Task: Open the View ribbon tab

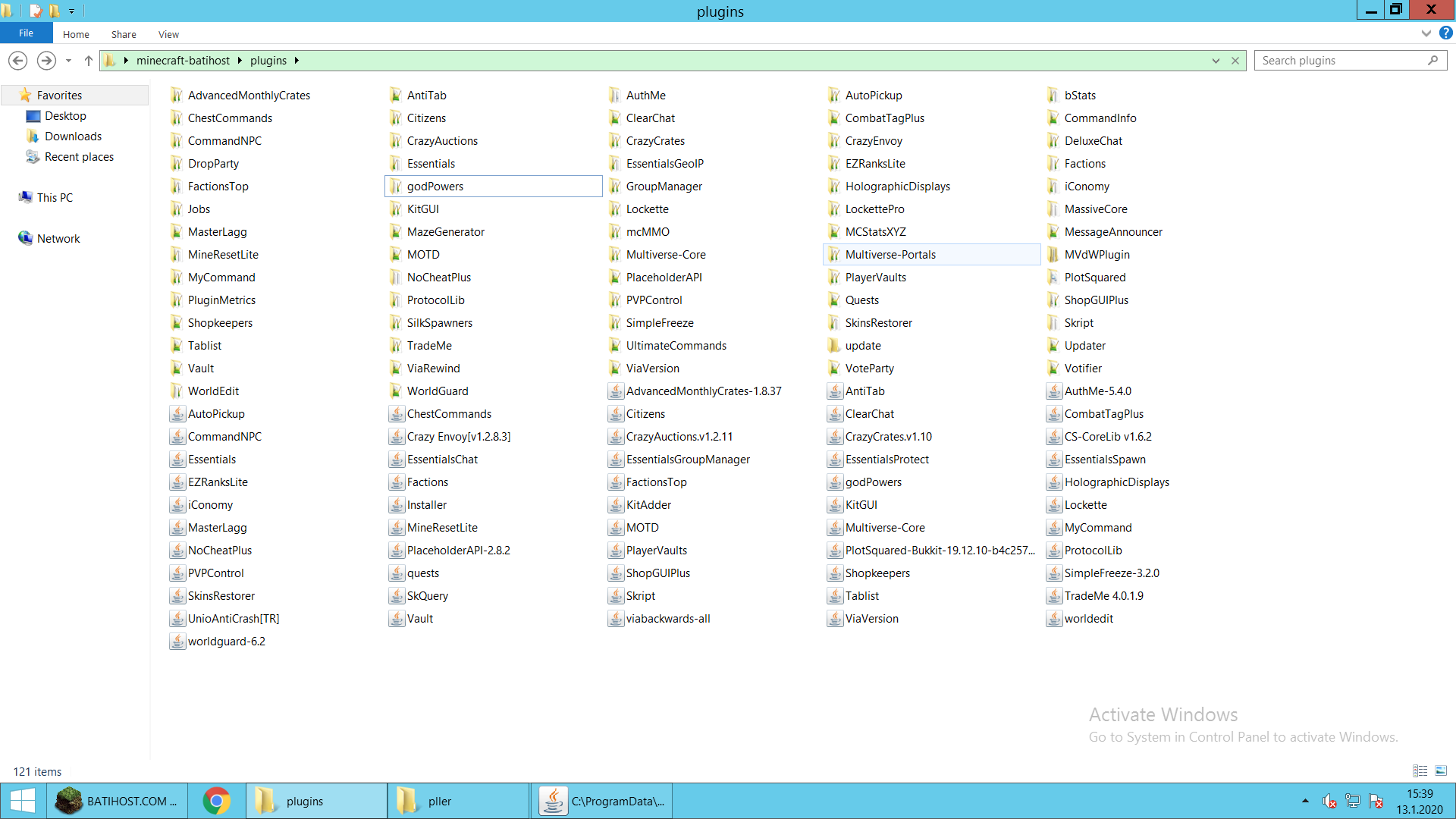Action: click(x=168, y=34)
